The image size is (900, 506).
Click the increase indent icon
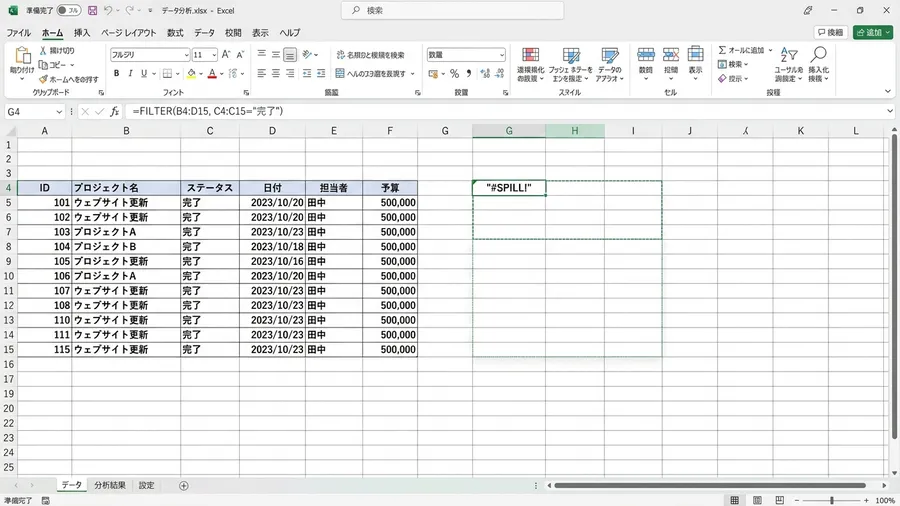coord(321,73)
